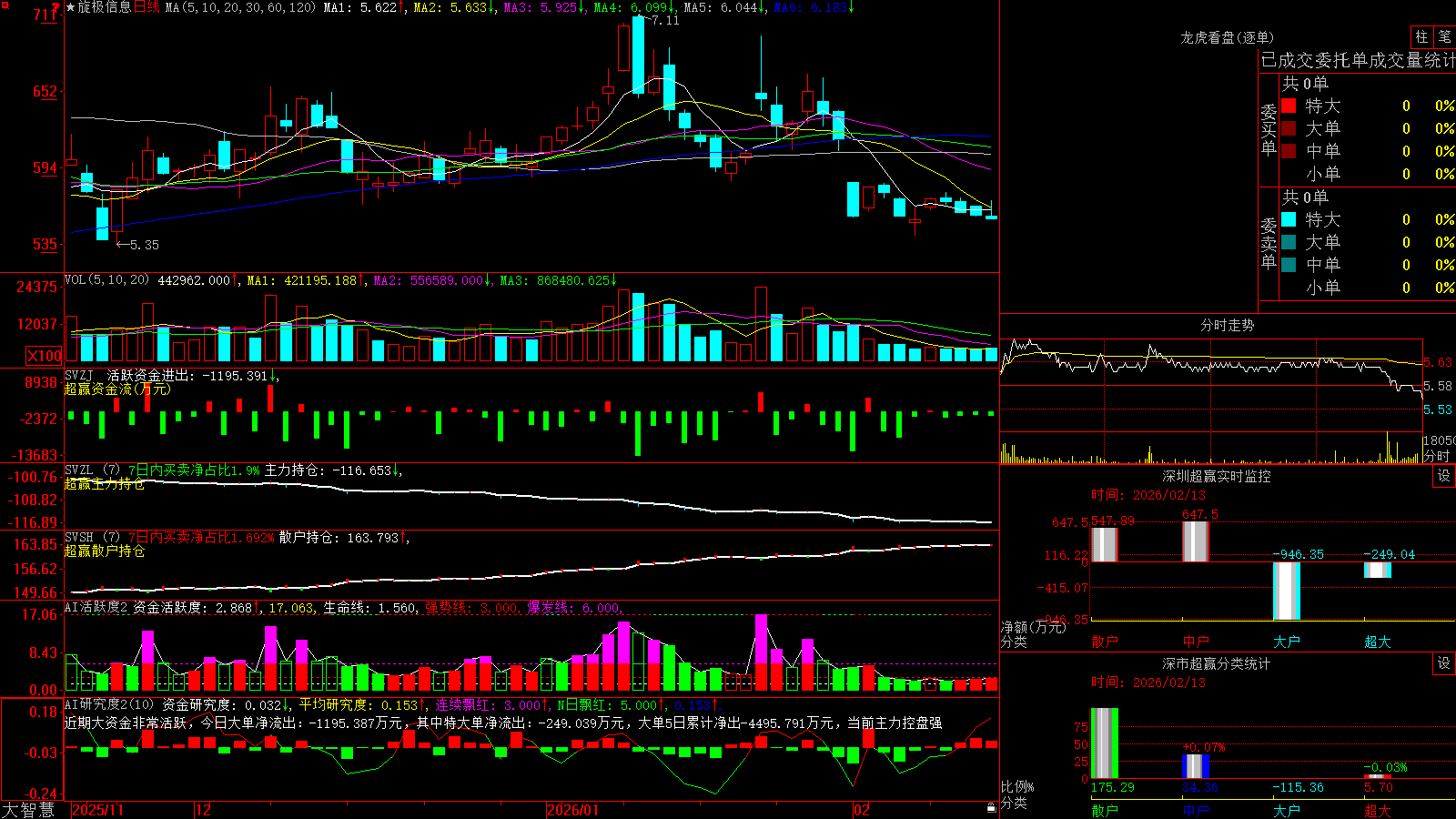Click the 爆发线: 6.000 readout
The image size is (1456, 819).
pyautogui.click(x=573, y=608)
